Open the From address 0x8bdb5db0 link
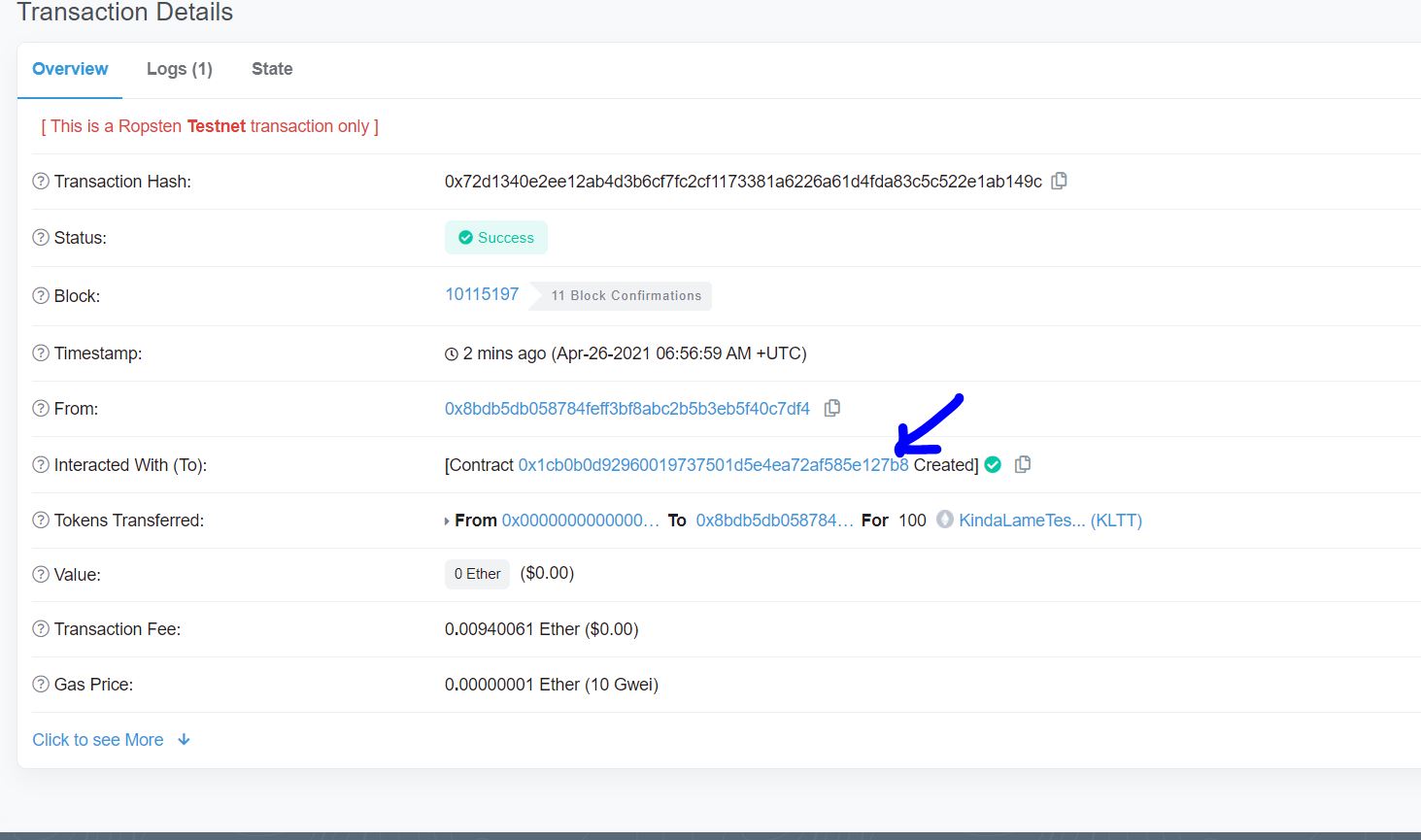The height and width of the screenshot is (840, 1421). [x=627, y=409]
